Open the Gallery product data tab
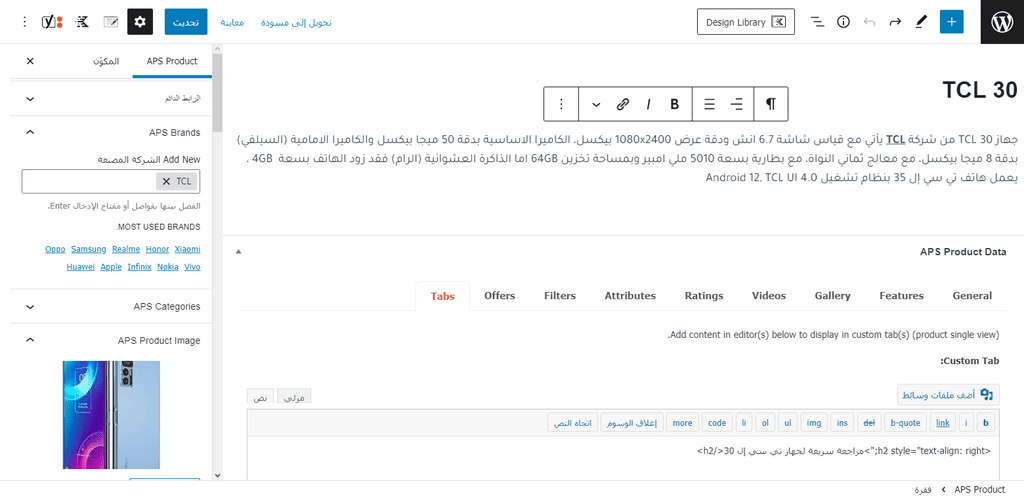The image size is (1024, 498). [833, 296]
